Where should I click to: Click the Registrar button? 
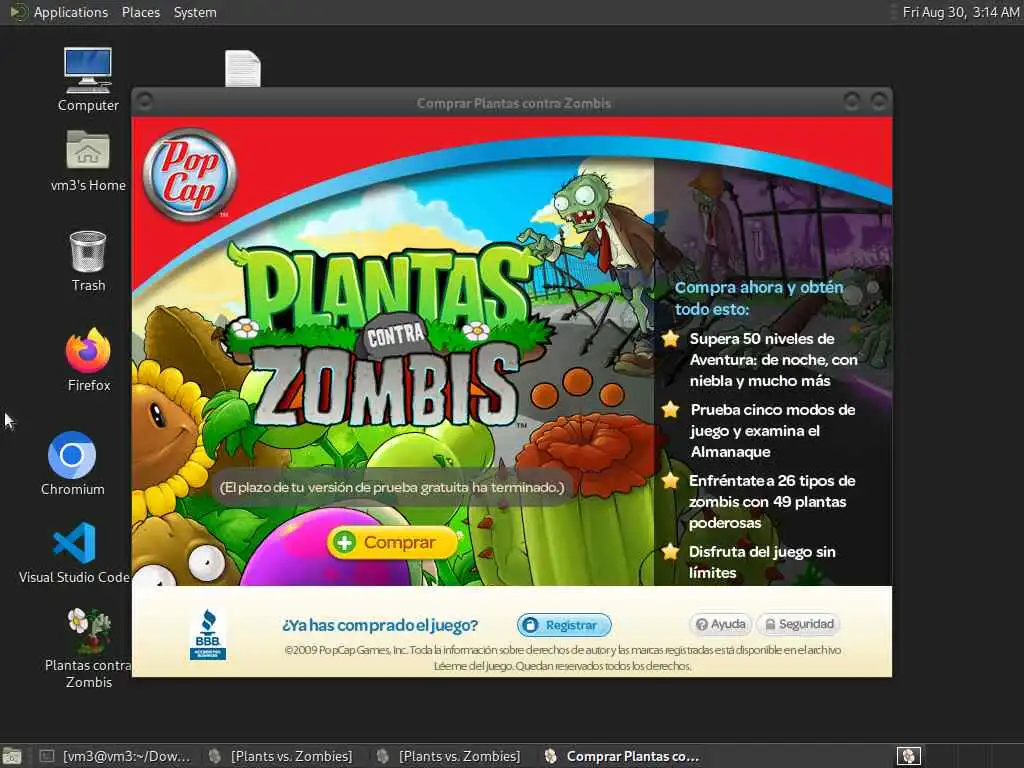[564, 625]
